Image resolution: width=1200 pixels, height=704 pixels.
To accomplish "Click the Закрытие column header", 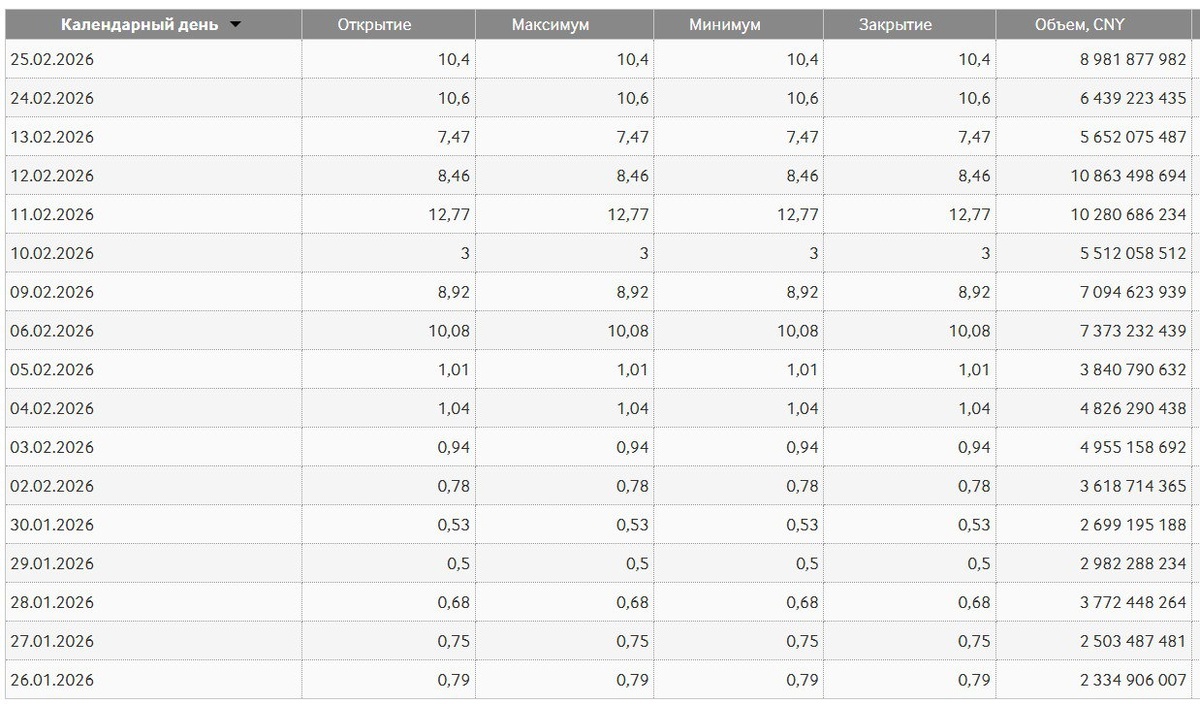I will [909, 25].
